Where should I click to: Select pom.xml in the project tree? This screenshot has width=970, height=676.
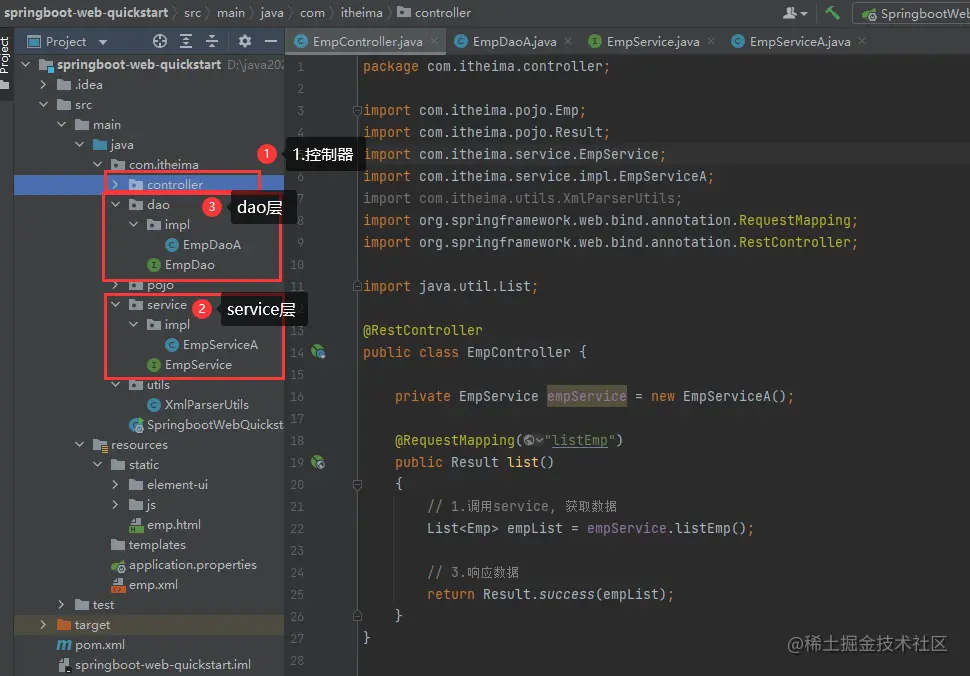100,645
